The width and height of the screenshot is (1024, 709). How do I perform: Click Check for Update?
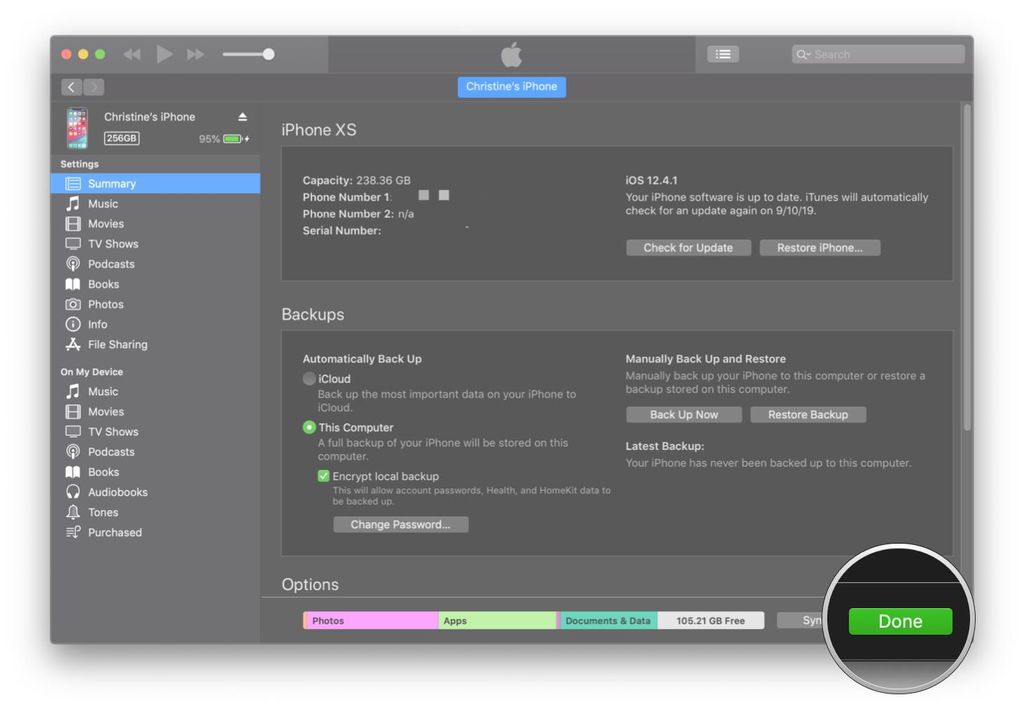point(688,247)
